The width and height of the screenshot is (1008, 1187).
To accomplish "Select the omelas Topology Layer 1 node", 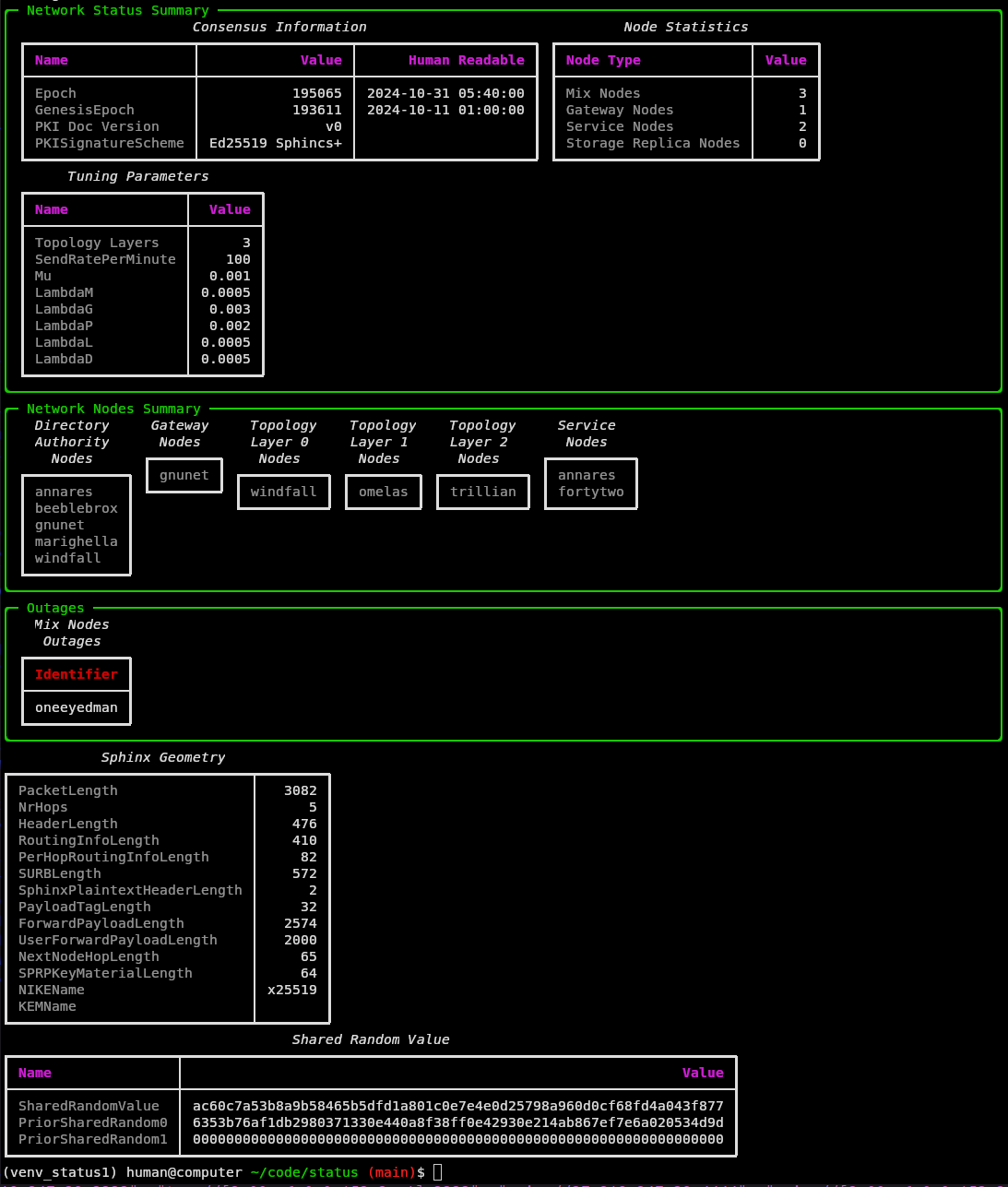I will pyautogui.click(x=383, y=492).
